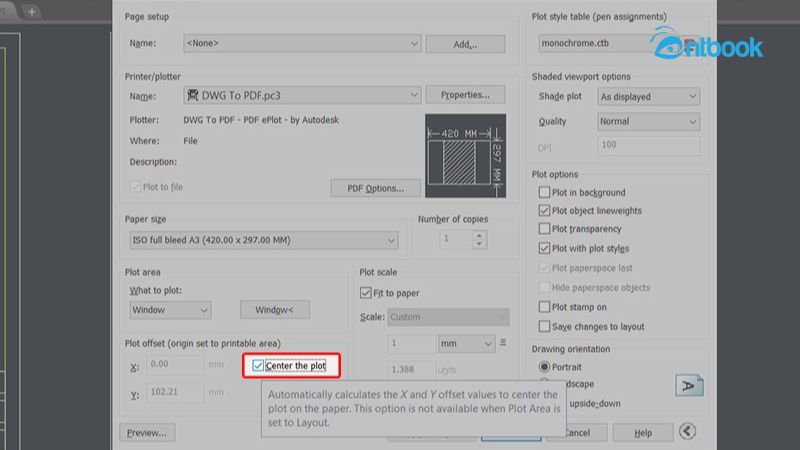Click the Add... page setup button
This screenshot has height=450, width=800.
coord(465,44)
